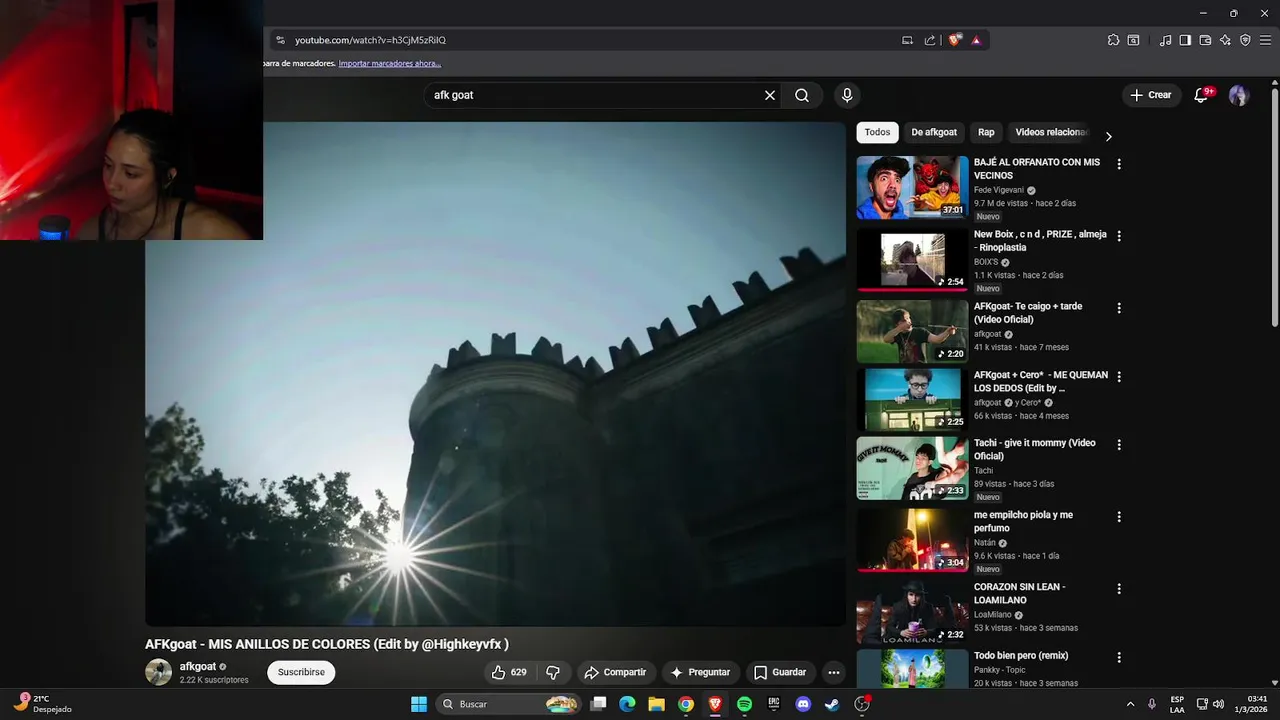The width and height of the screenshot is (1280, 720).
Task: Click the Guardar save button
Action: (x=780, y=672)
